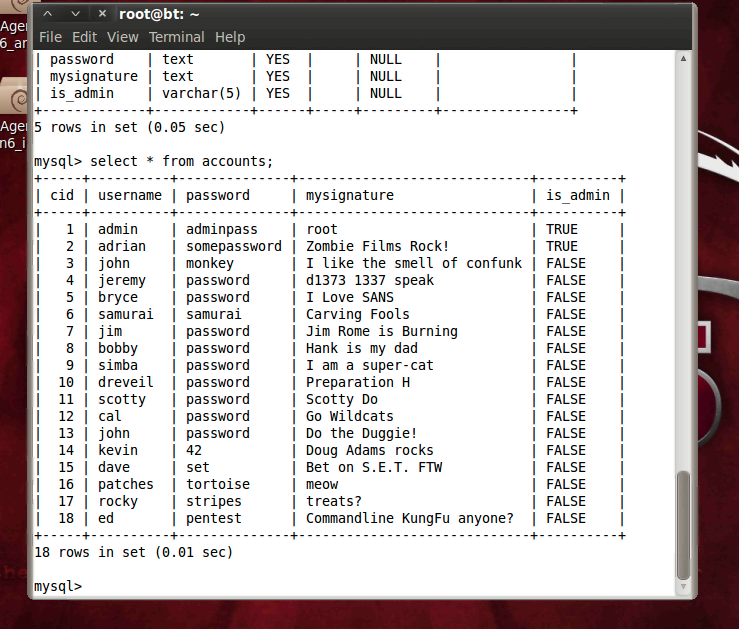Open the View menu
The image size is (739, 629).
pyautogui.click(x=123, y=37)
